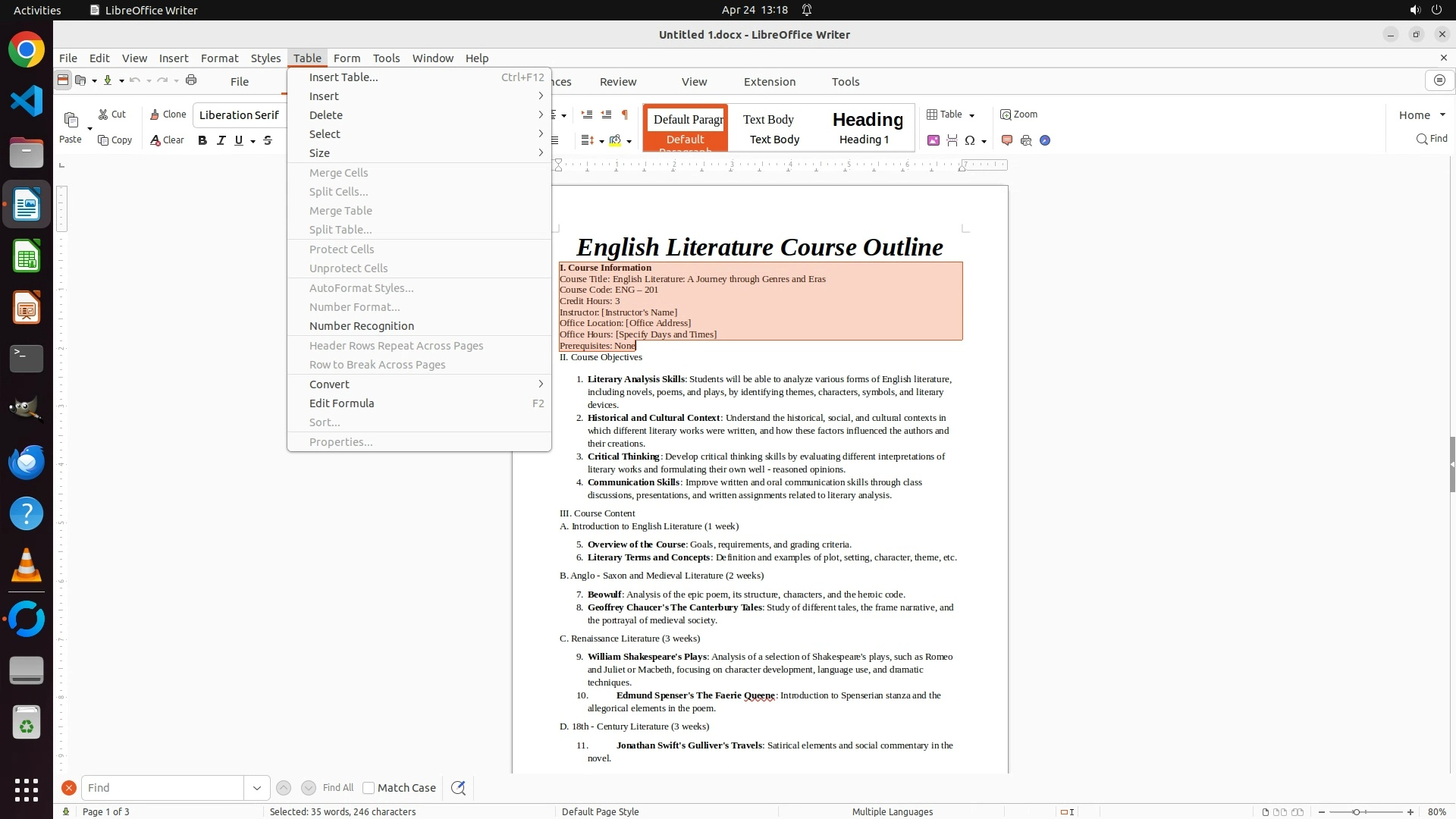Enable the Match Case checkbox
This screenshot has height=819, width=1456.
click(369, 788)
